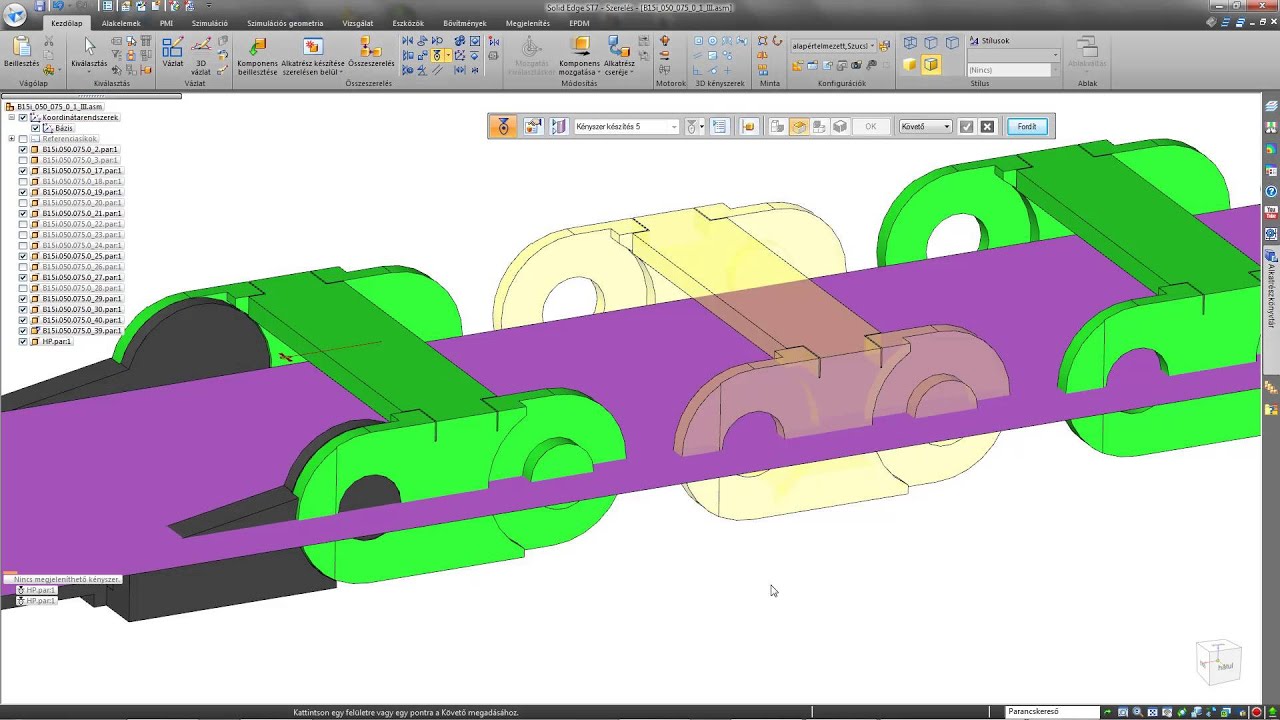Click the Alkatrész cseréje icon
Viewport: 1280px width, 720px height.
click(619, 47)
